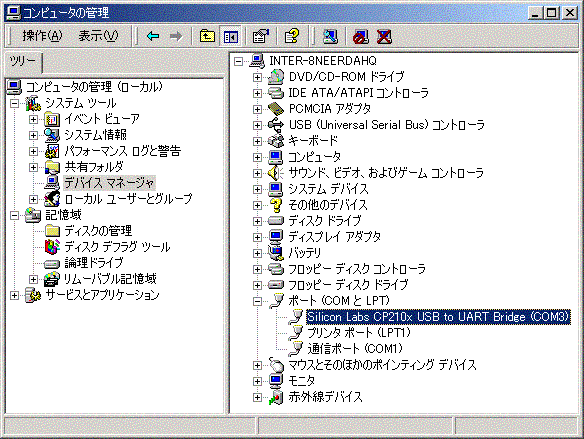Click the uninstall device red X icon
The height and width of the screenshot is (439, 584).
click(384, 36)
